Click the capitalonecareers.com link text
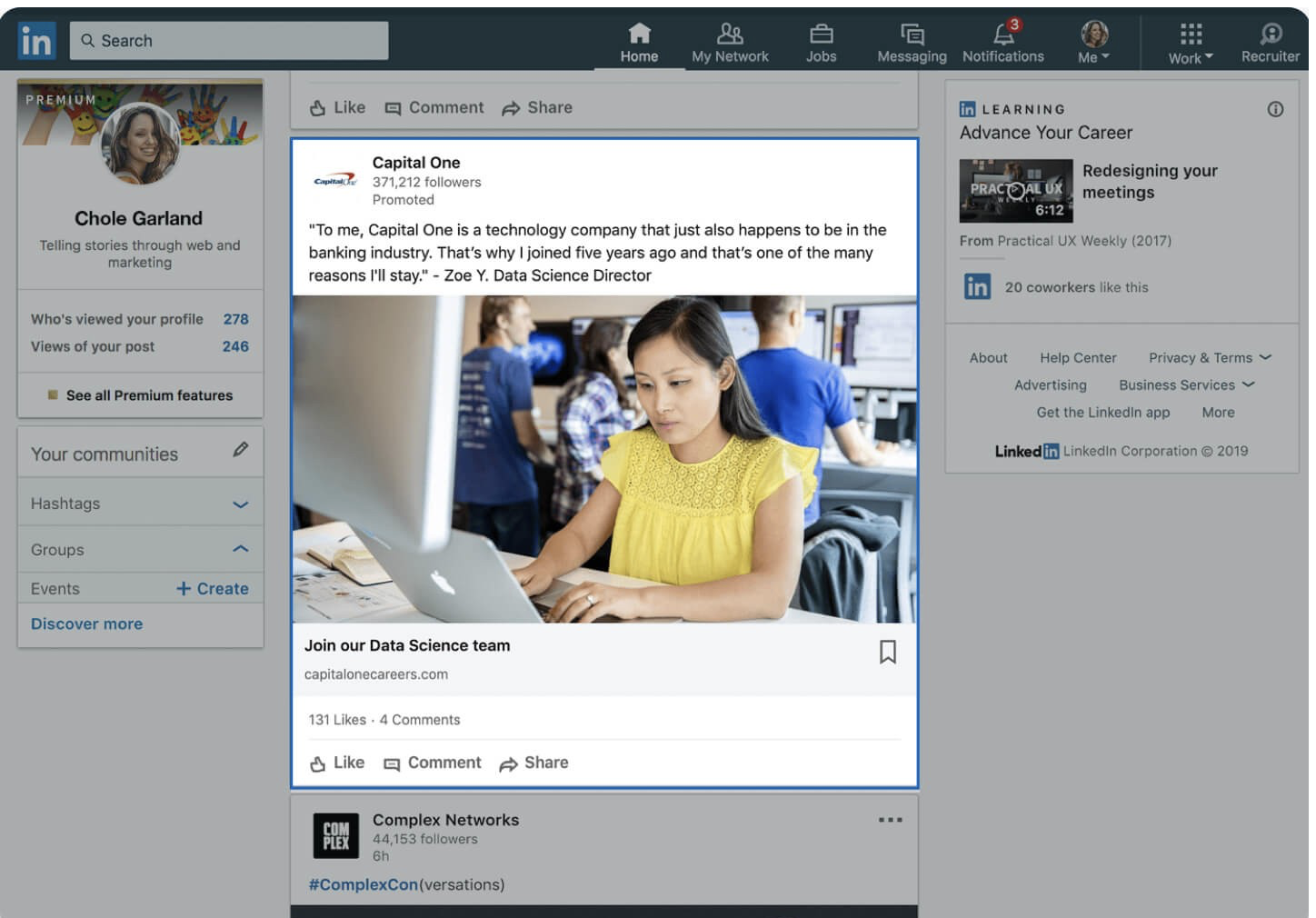 click(375, 674)
